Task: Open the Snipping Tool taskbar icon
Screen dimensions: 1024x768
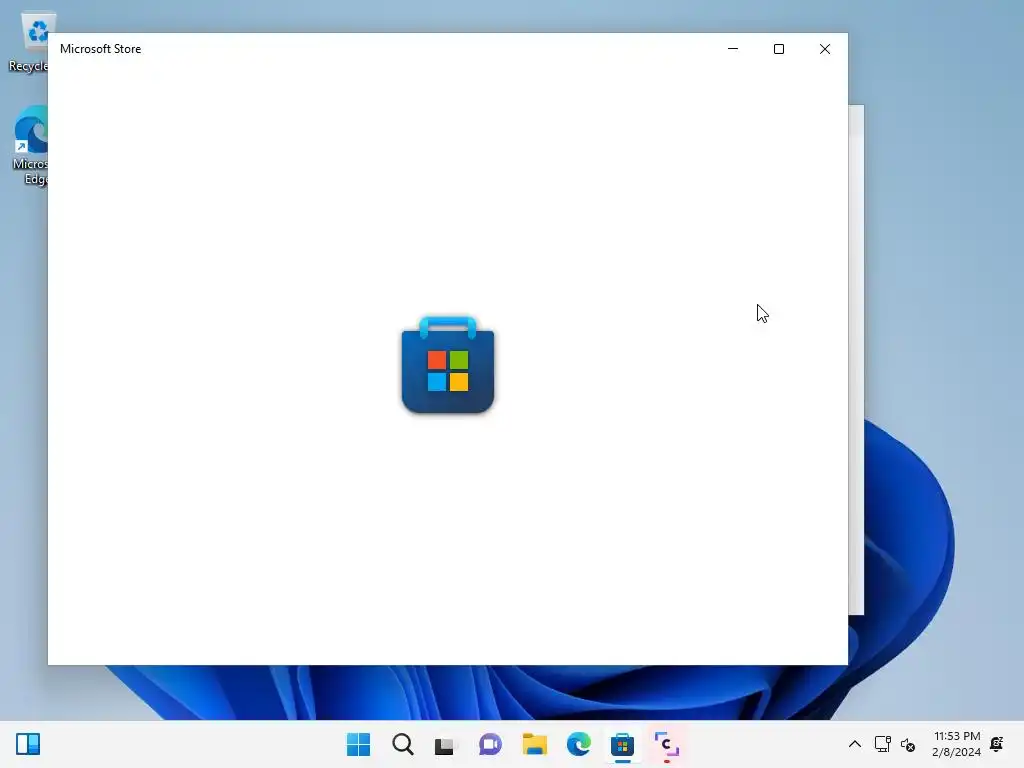Action: pos(667,744)
